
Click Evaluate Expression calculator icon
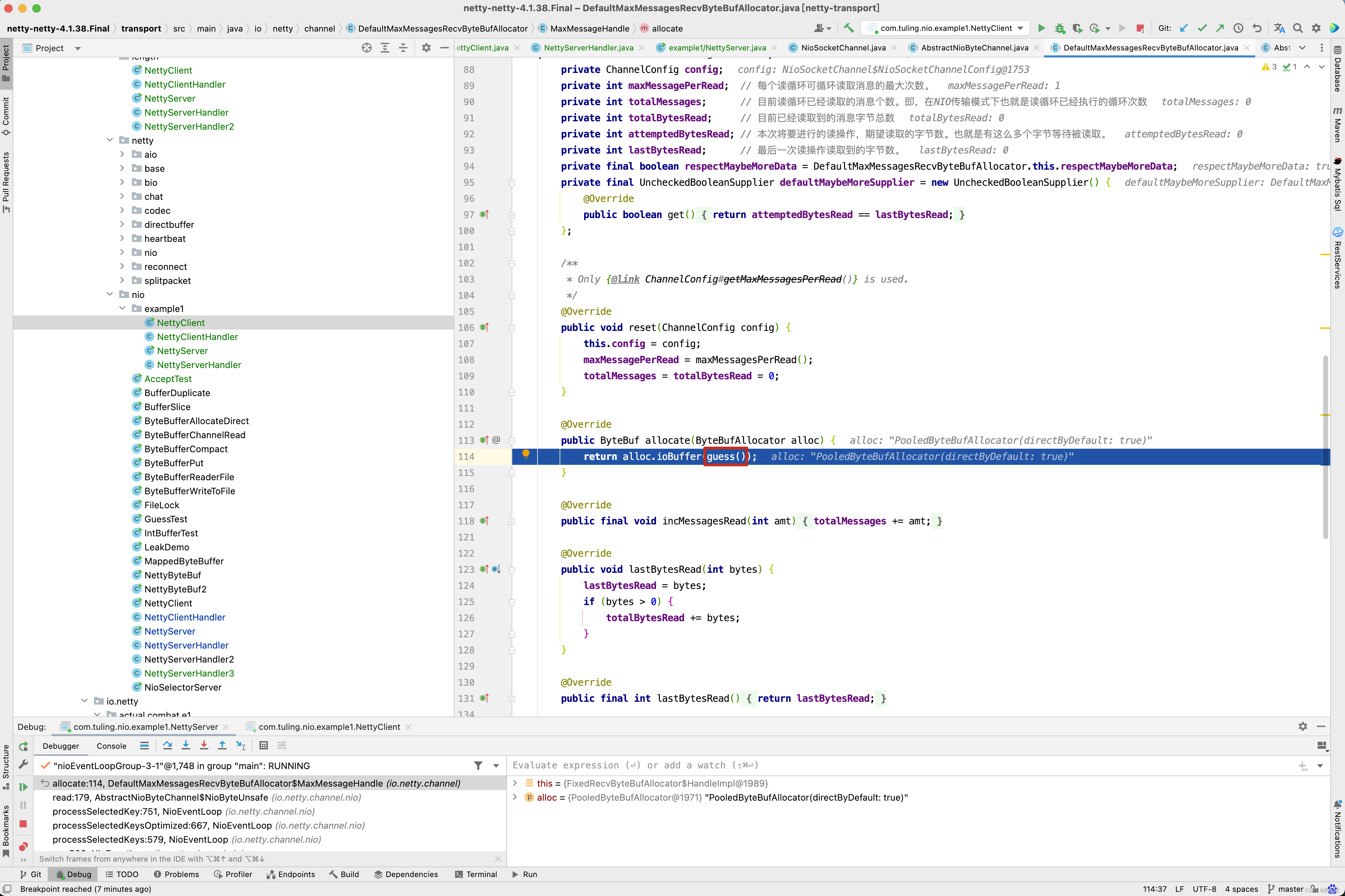pyautogui.click(x=264, y=745)
